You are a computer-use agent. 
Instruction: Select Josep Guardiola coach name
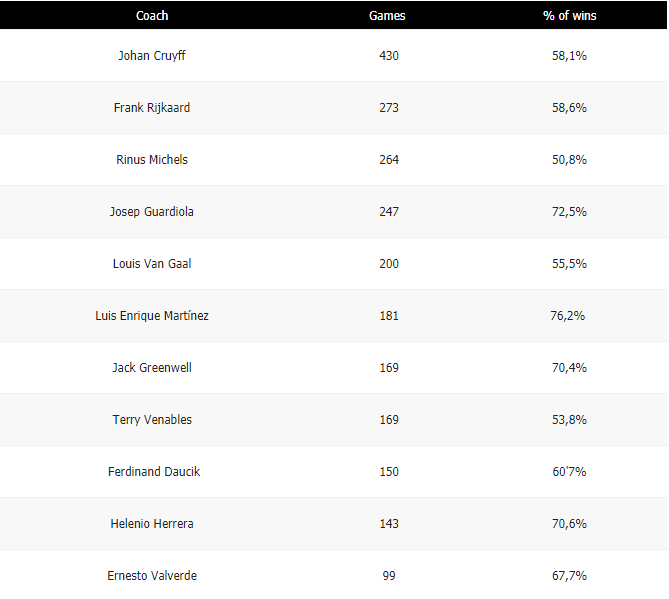coord(152,212)
